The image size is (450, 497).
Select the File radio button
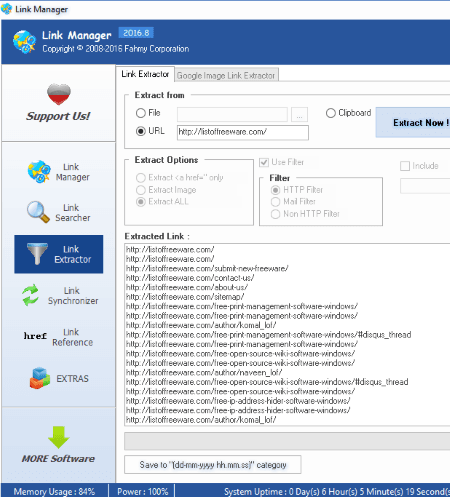[x=141, y=113]
